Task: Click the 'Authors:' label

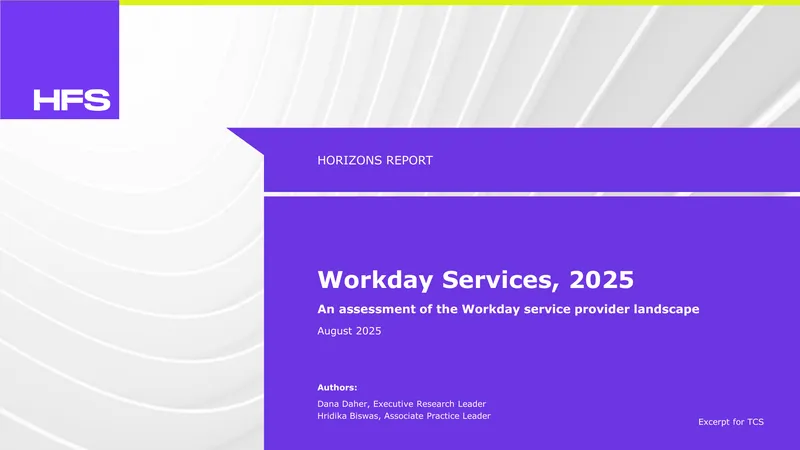Action: [x=337, y=388]
